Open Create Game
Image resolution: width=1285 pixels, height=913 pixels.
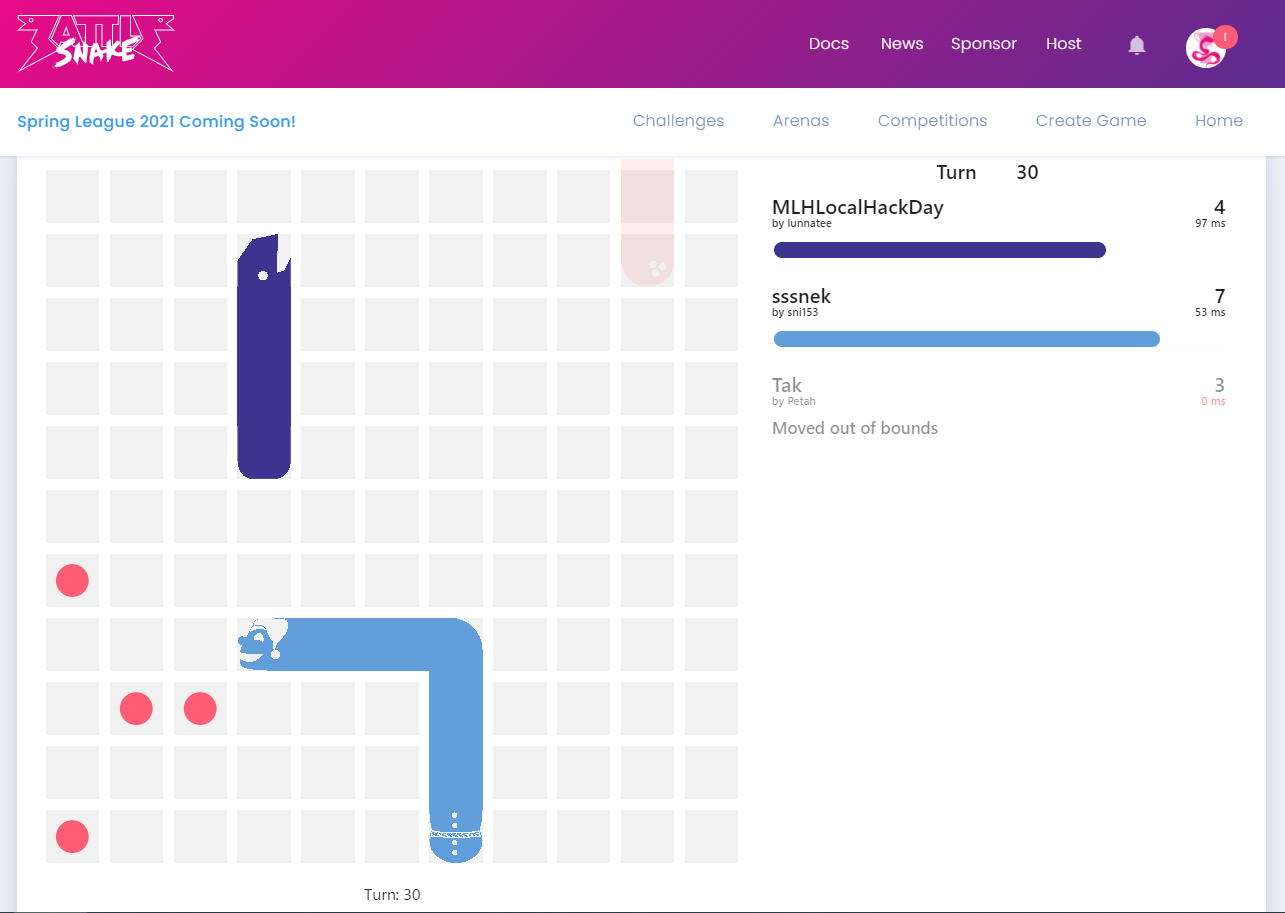pyautogui.click(x=1091, y=121)
